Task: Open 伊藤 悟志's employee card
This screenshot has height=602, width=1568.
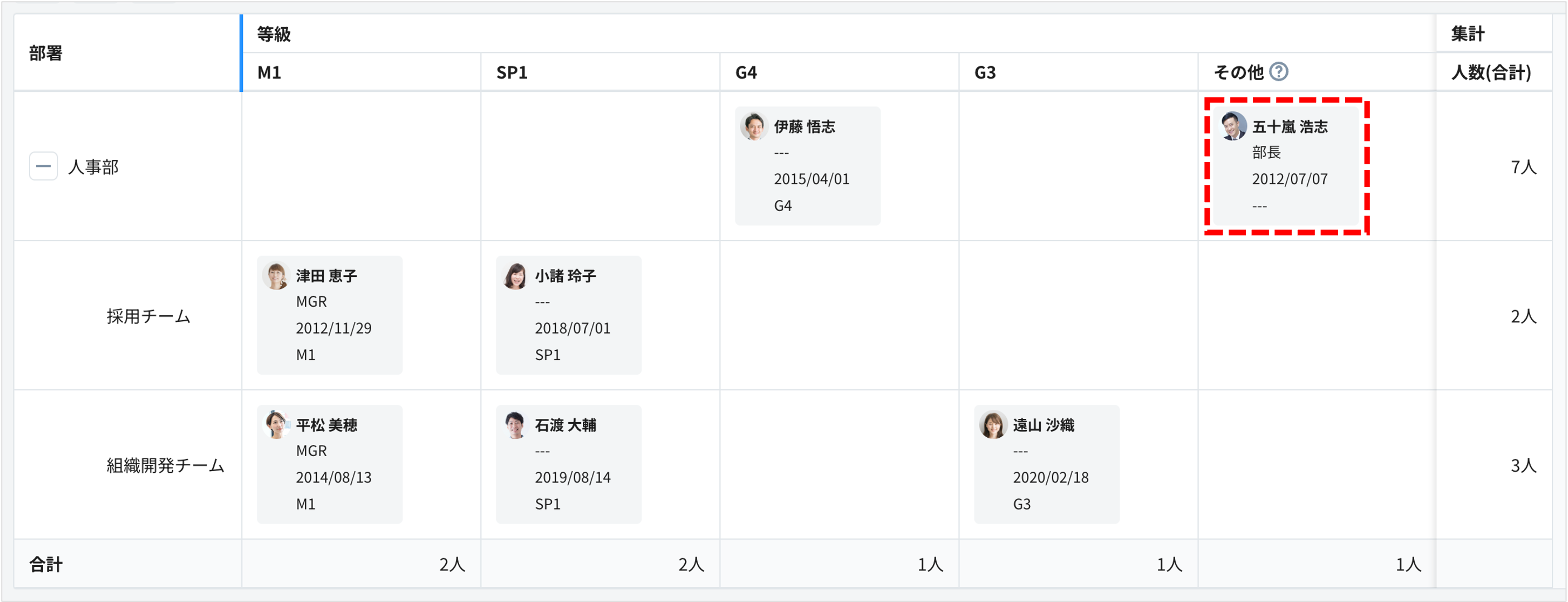Action: point(807,165)
